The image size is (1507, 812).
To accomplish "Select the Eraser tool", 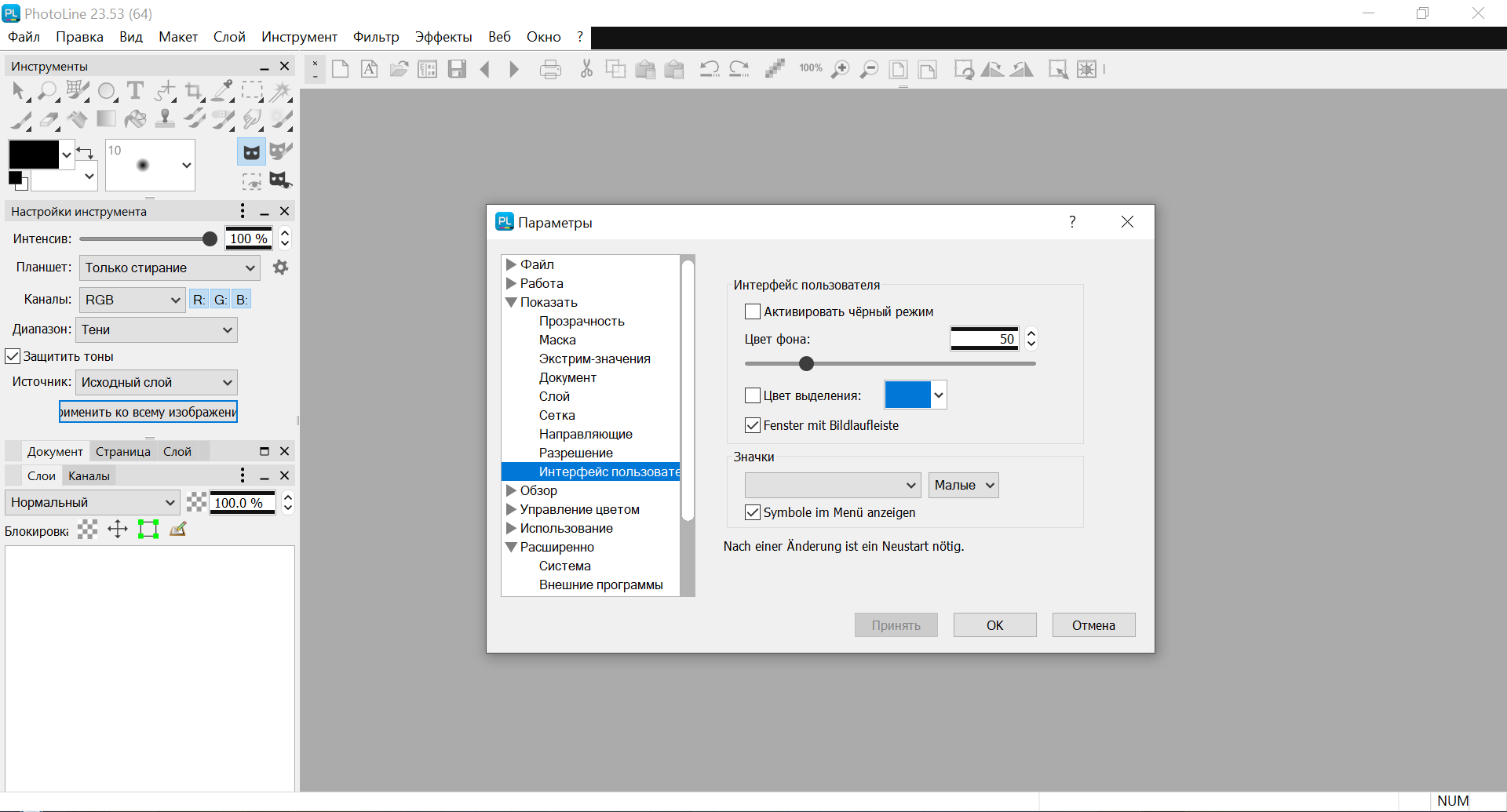I will point(49,119).
